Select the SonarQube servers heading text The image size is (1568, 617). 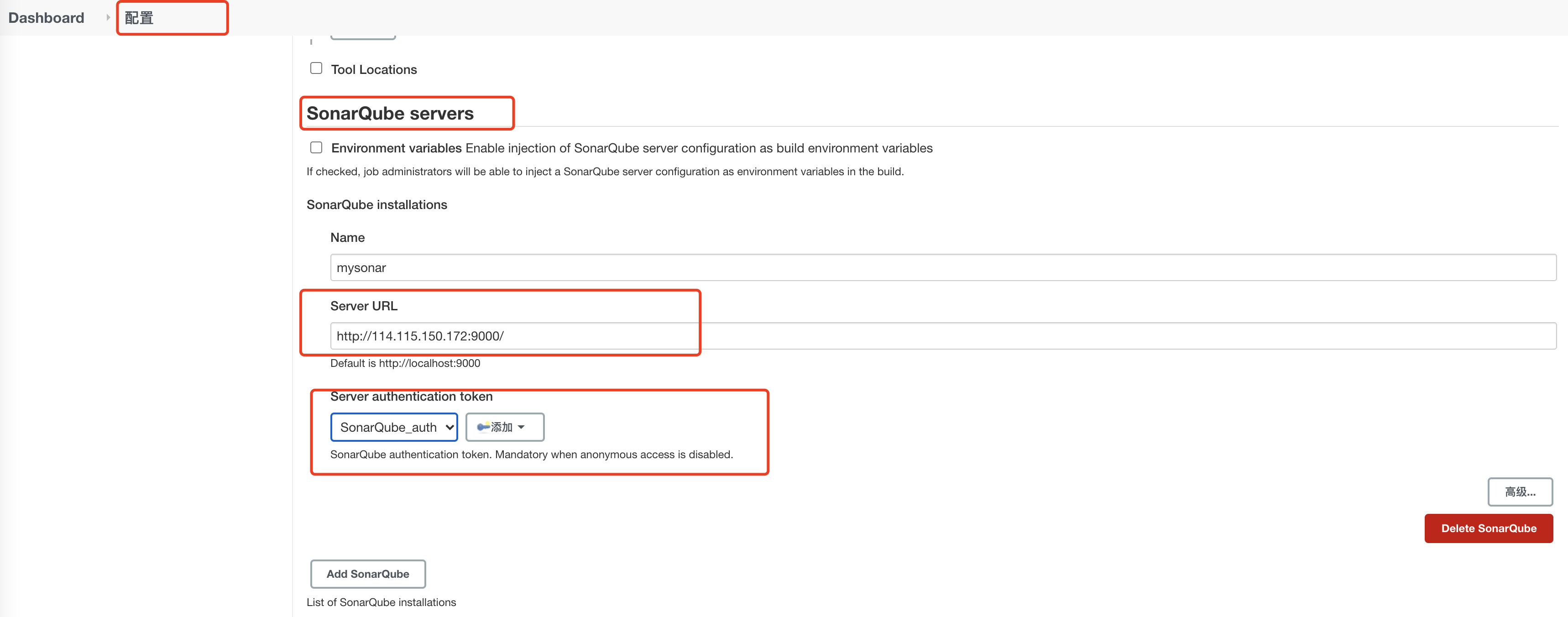pos(390,113)
